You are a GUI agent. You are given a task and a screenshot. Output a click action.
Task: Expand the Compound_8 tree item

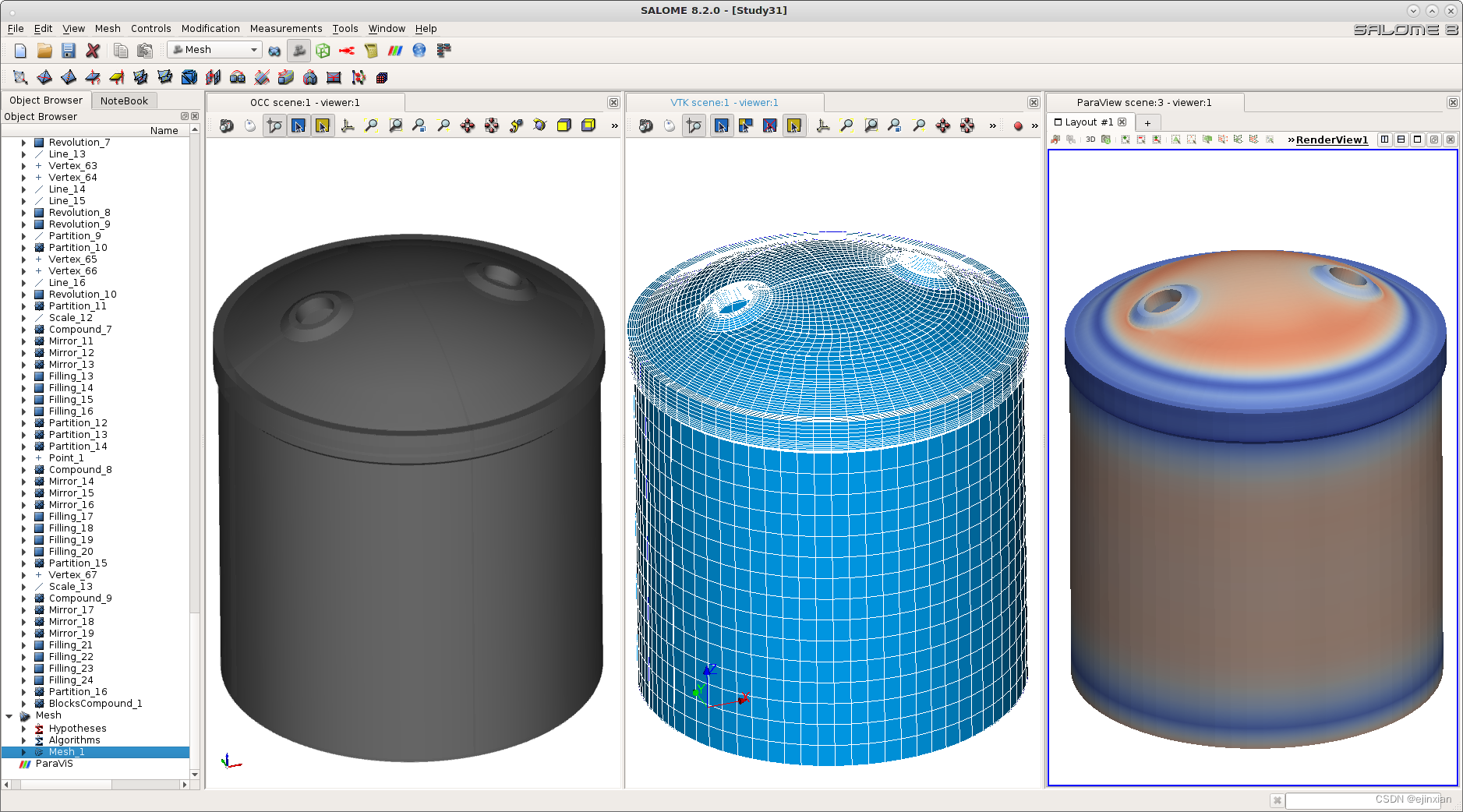(x=23, y=470)
